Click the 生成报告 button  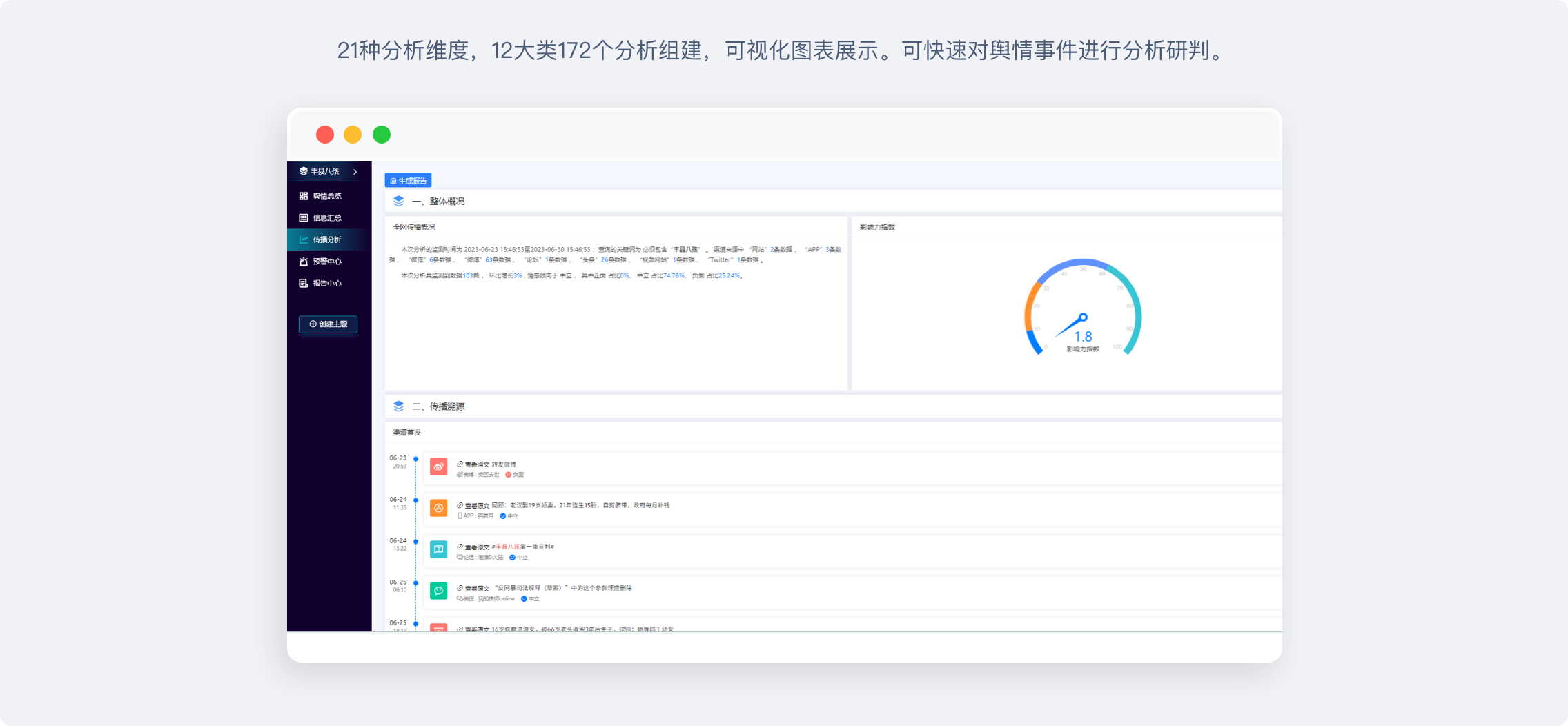[408, 181]
